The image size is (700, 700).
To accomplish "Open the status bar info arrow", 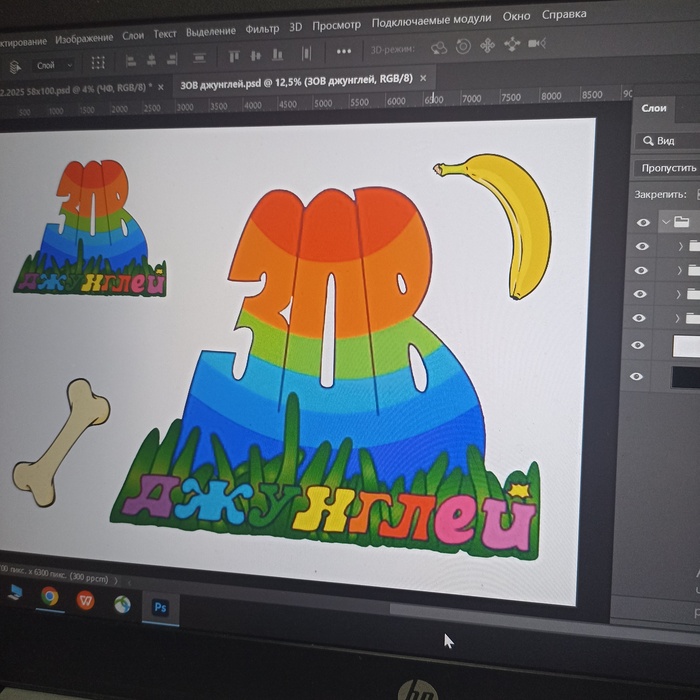I will coord(116,581).
